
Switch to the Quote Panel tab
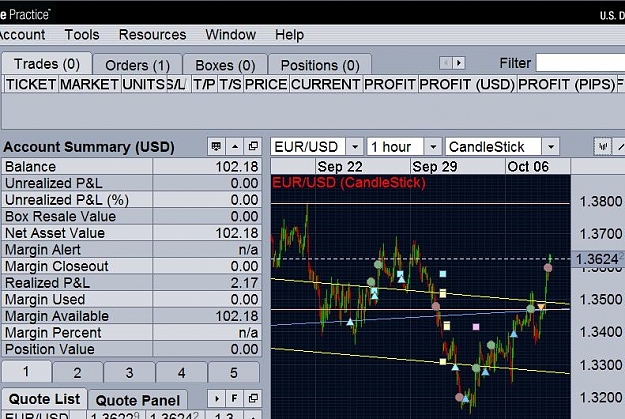coord(138,400)
